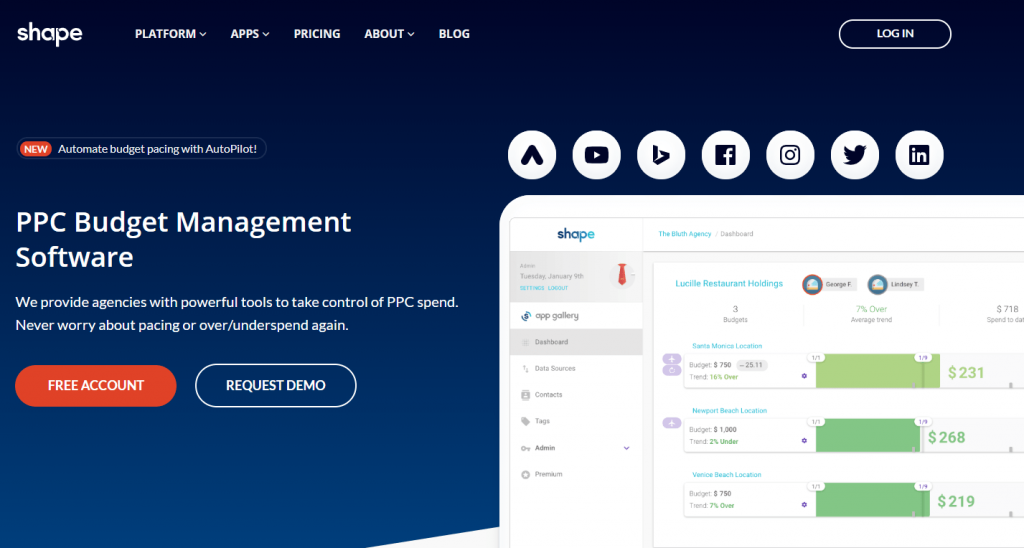Click the -25.11 adjustment badge

751,365
